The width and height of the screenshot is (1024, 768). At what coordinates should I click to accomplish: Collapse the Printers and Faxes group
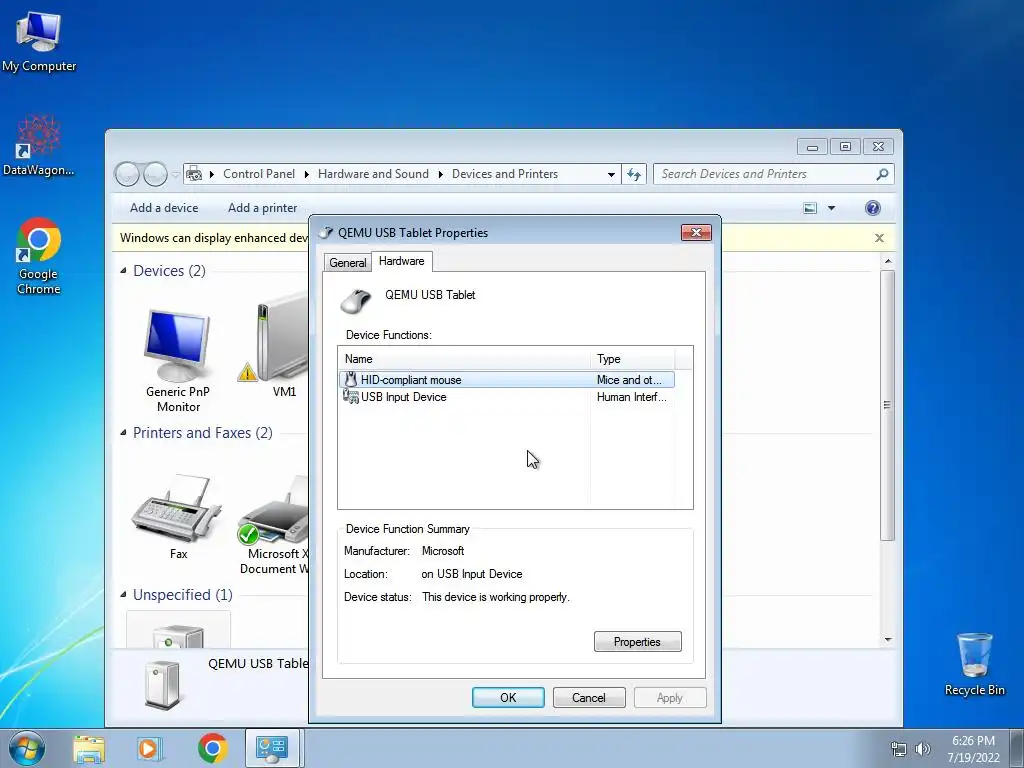pyautogui.click(x=123, y=432)
